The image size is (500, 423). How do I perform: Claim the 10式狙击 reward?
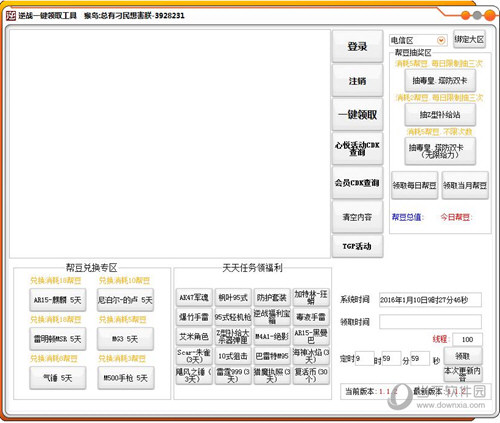click(x=233, y=356)
